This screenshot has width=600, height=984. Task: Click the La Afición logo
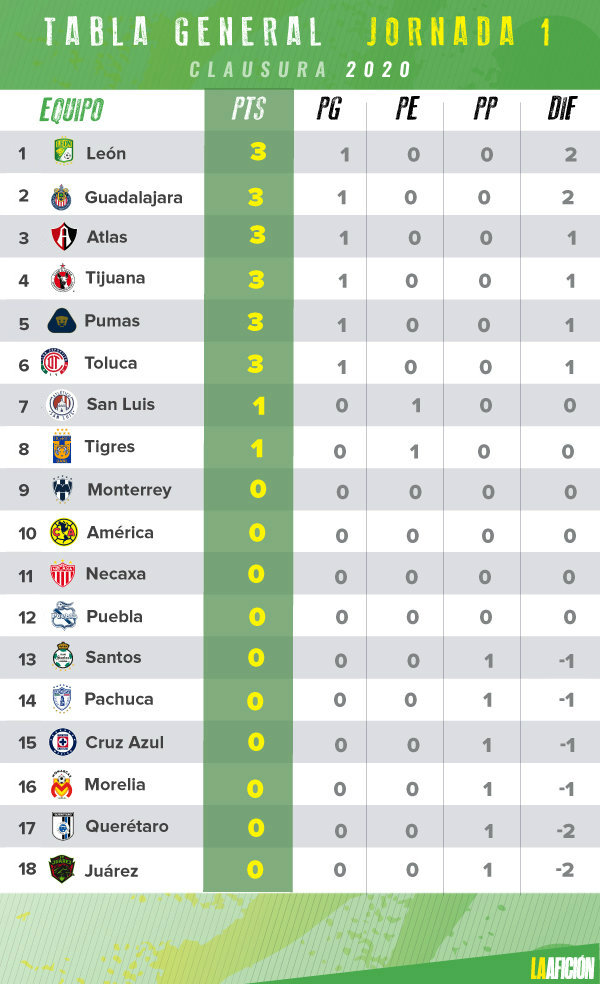tap(562, 967)
